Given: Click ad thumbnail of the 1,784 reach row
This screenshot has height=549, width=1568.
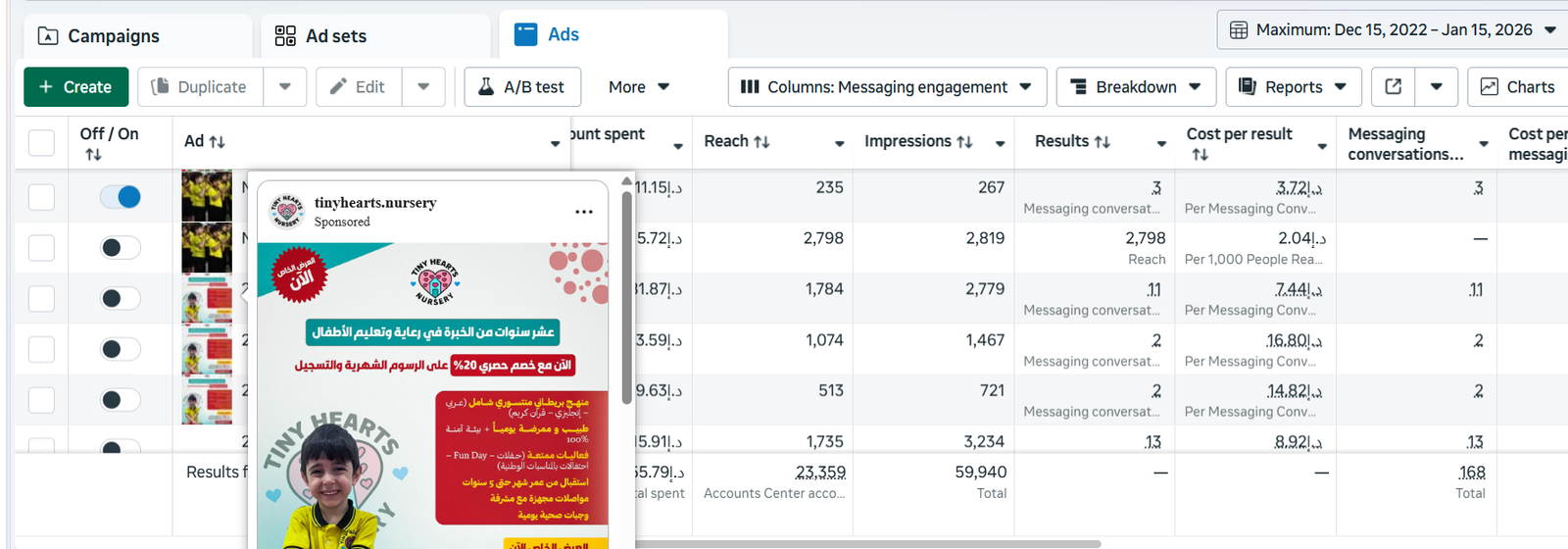Looking at the screenshot, I should [x=207, y=299].
